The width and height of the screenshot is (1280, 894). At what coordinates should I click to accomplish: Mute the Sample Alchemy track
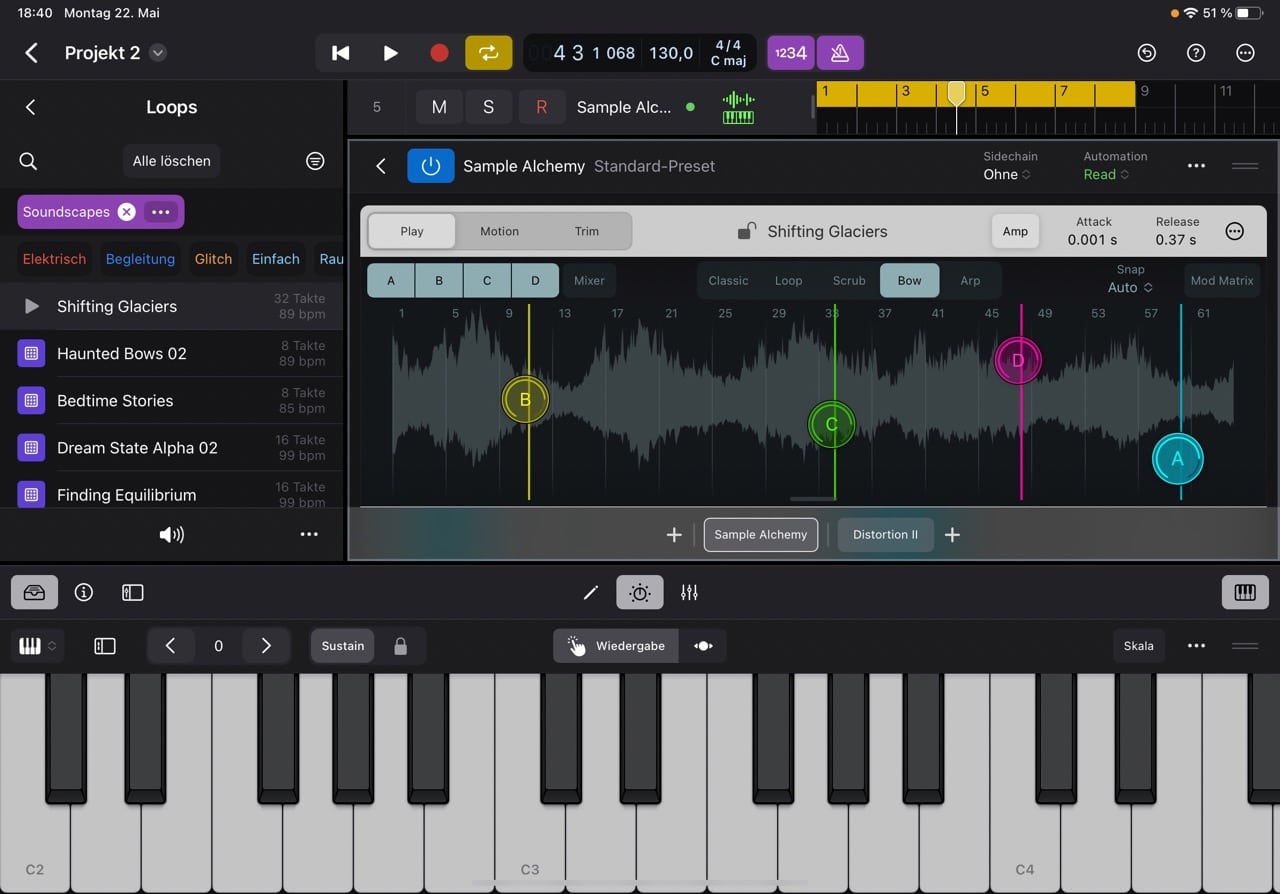click(439, 107)
